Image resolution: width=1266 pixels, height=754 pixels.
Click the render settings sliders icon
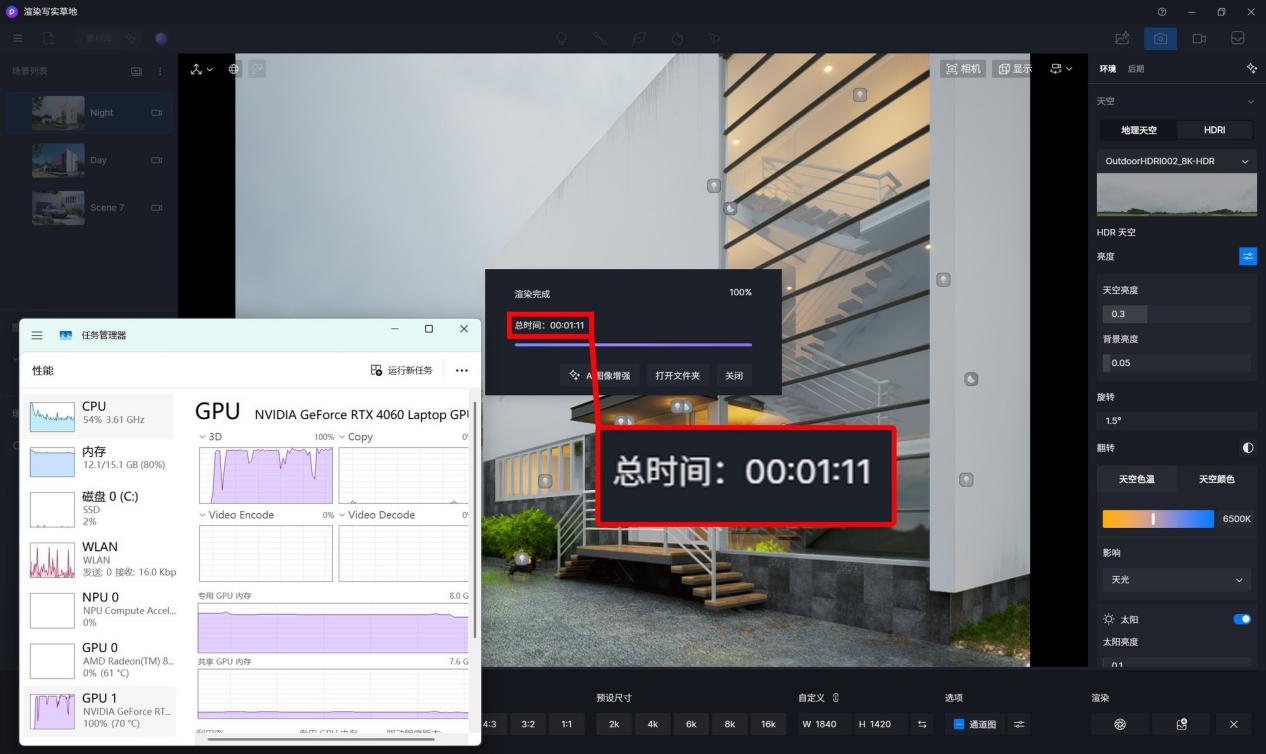(1018, 724)
